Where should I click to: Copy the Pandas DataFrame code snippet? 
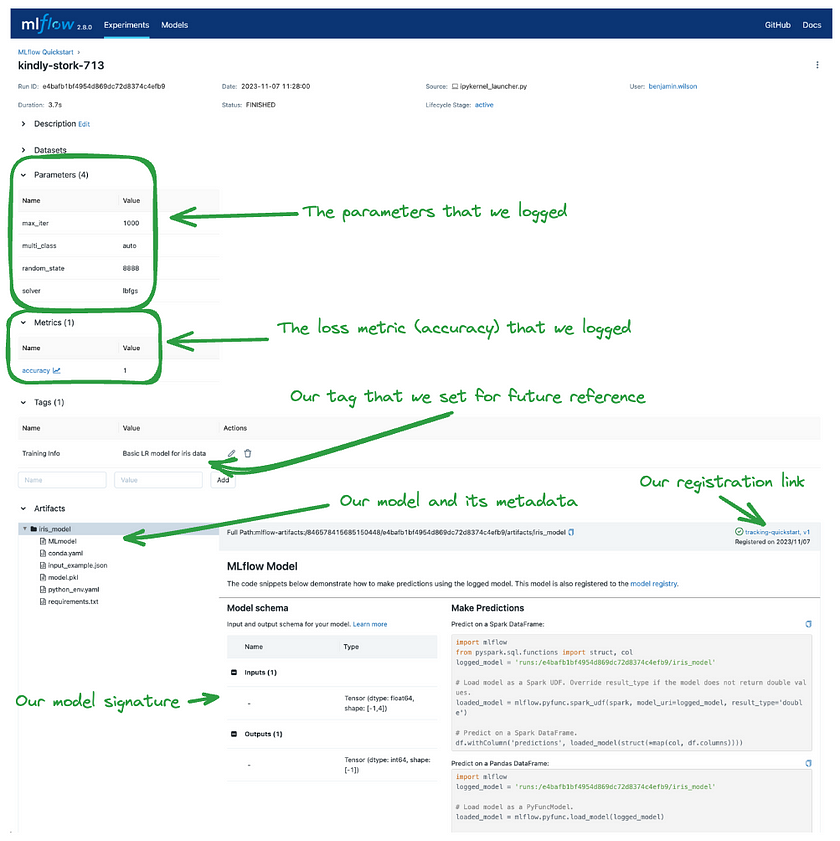pos(808,763)
